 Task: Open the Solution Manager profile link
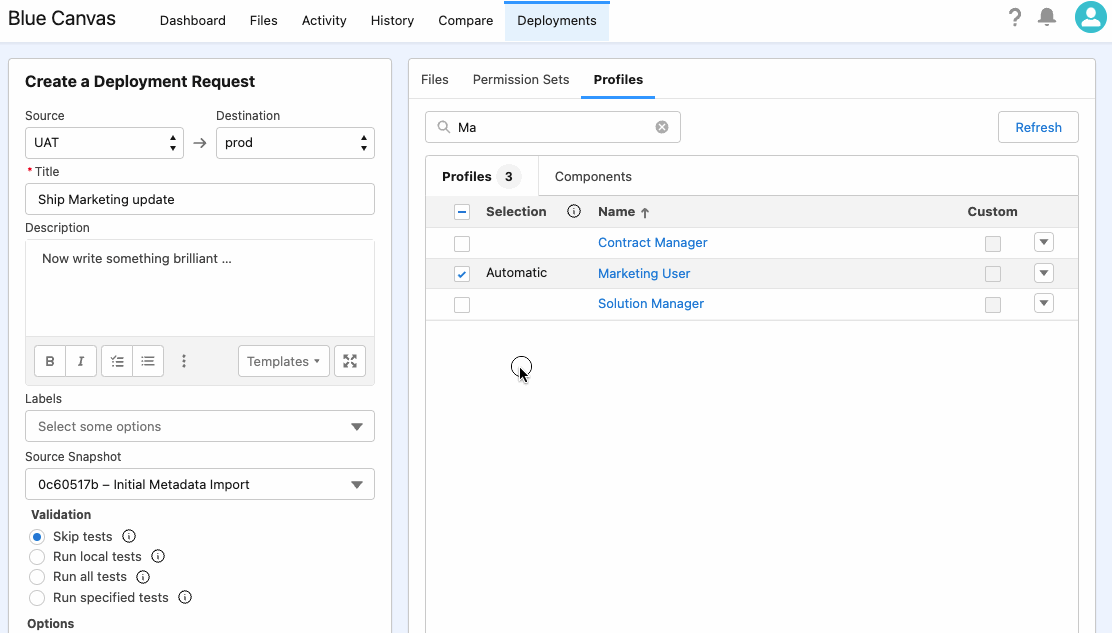tap(651, 303)
